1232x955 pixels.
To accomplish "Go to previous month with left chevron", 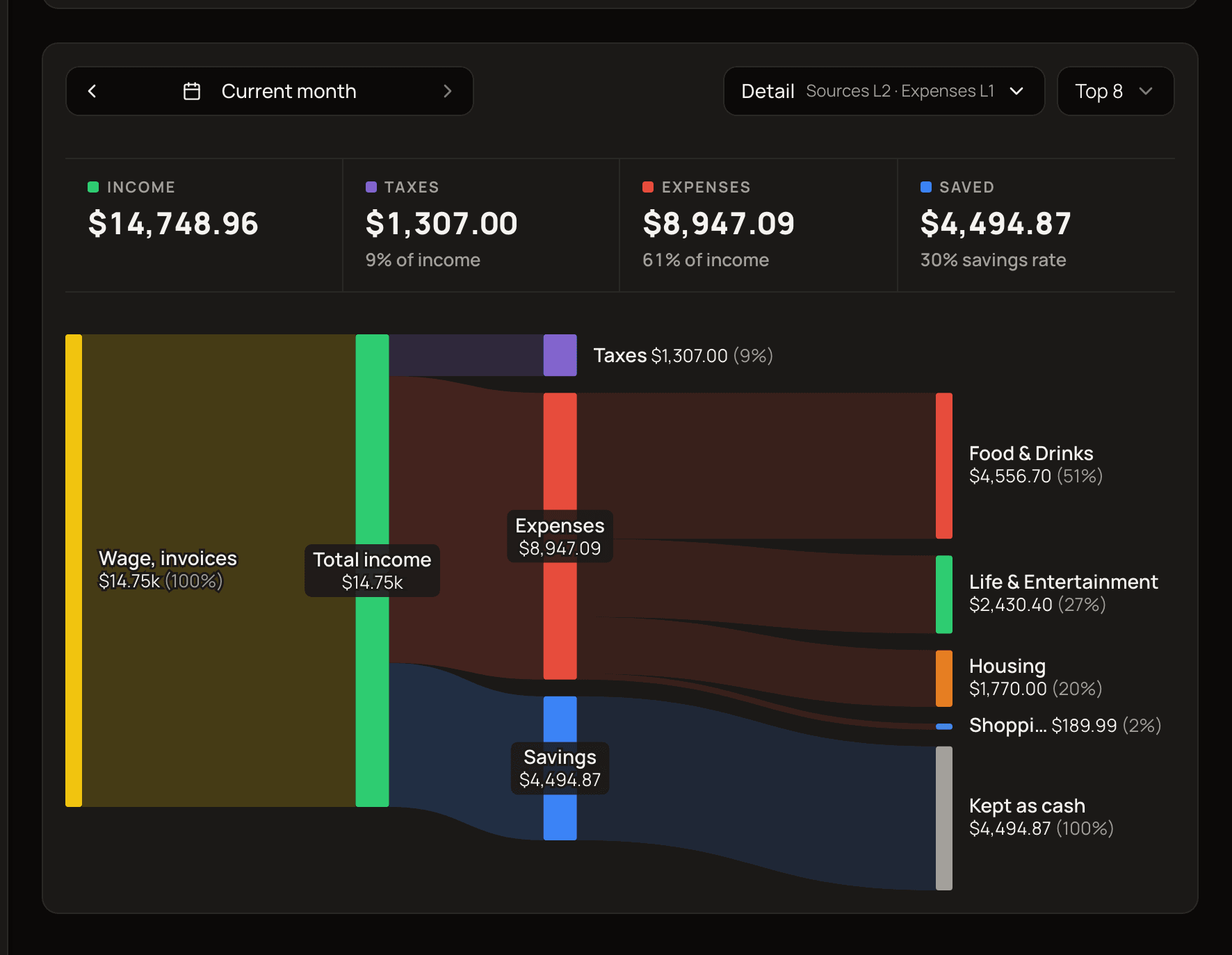I will (92, 91).
